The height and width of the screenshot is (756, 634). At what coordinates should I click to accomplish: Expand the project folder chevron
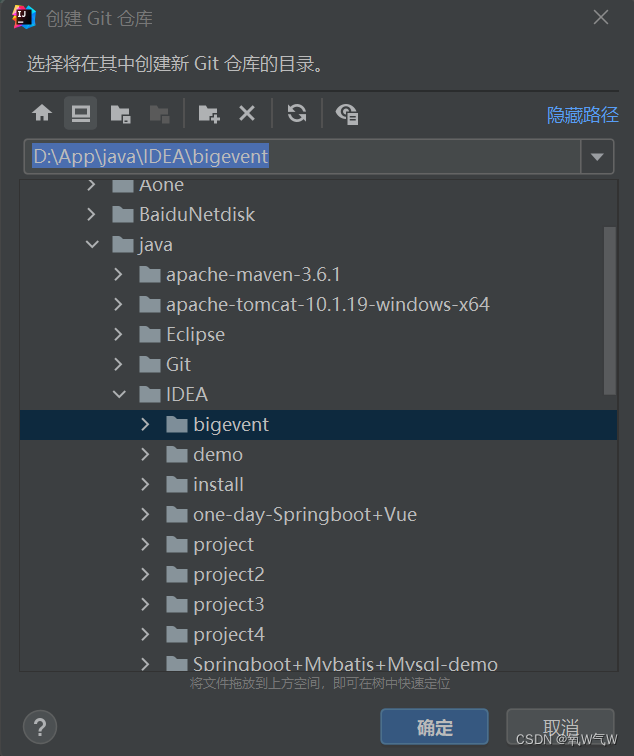(146, 544)
